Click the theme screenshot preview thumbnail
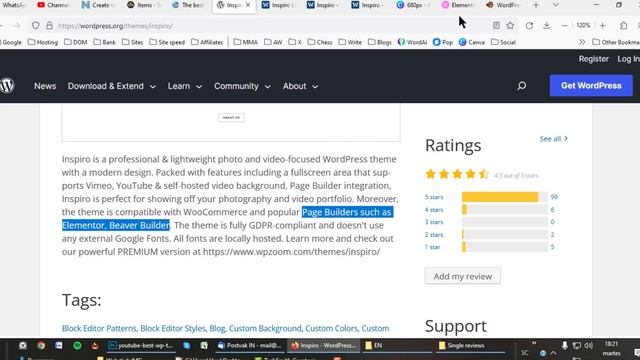Screen dimensions: 640x360 tap(231, 122)
